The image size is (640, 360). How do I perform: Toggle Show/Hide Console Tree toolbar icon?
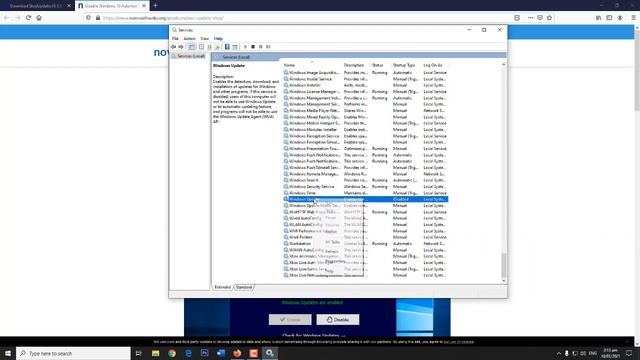(x=191, y=47)
